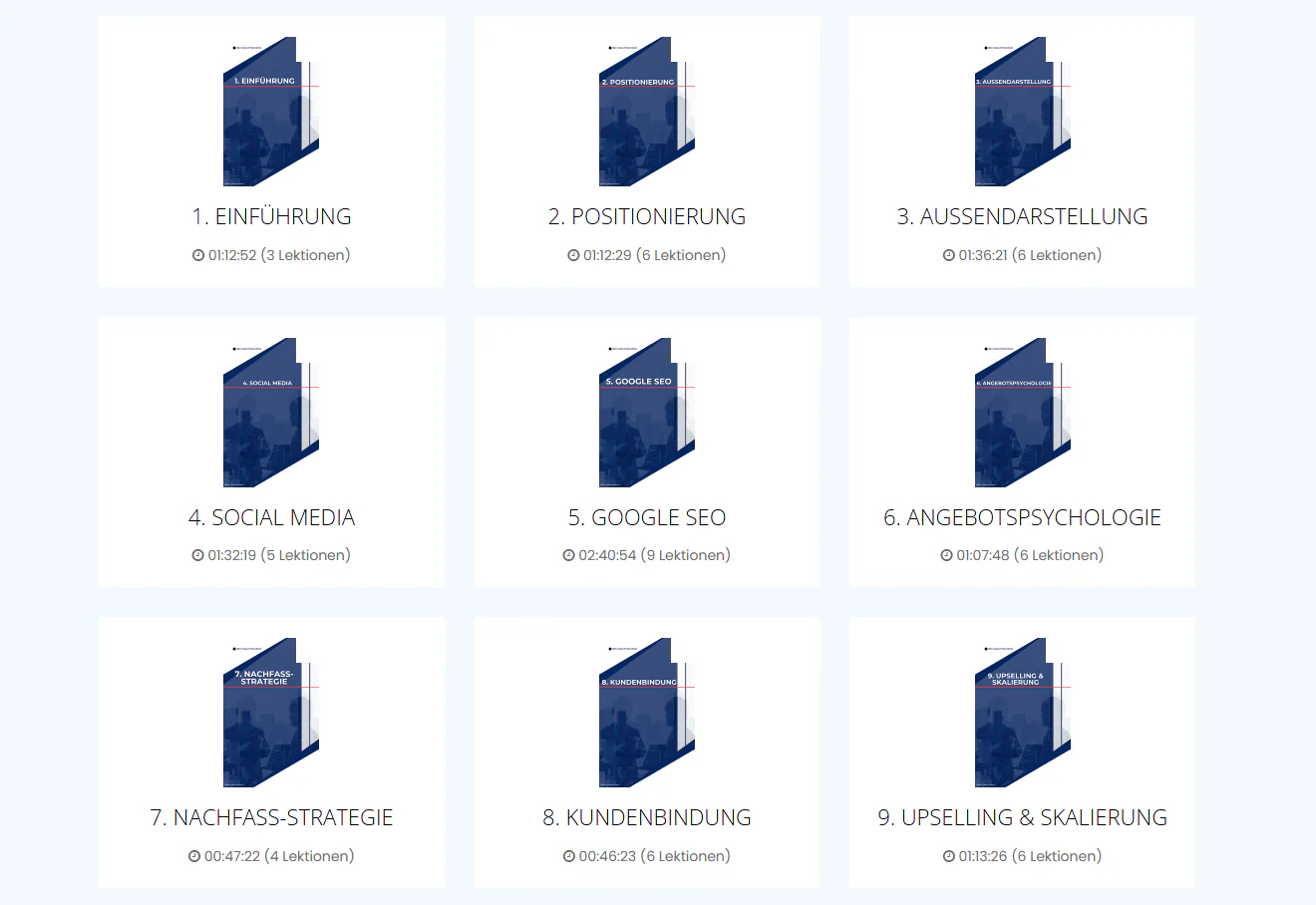This screenshot has width=1316, height=905.
Task: Click clock icon next to 01:36:21
Action: click(949, 255)
